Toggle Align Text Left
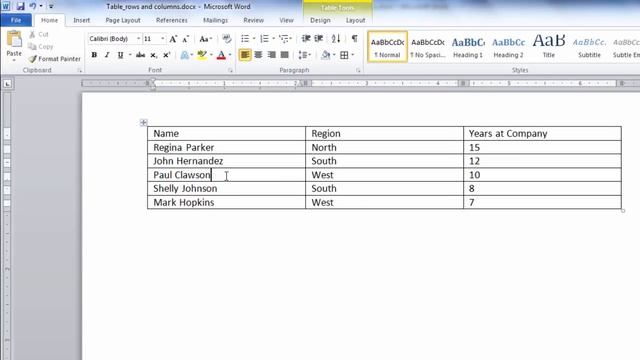640x360 pixels. coord(245,55)
